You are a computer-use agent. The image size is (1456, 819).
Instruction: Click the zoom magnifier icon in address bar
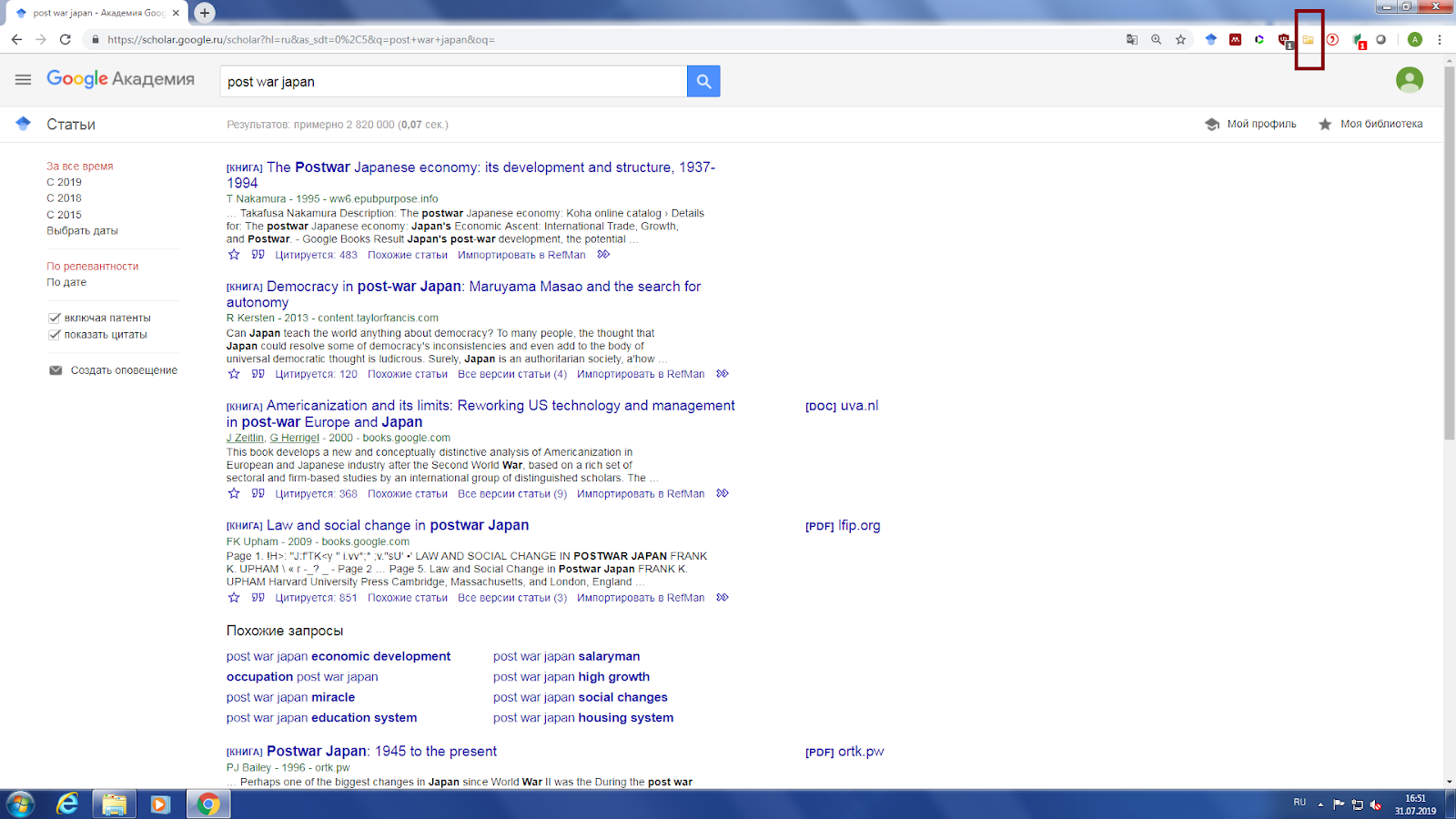point(1156,39)
